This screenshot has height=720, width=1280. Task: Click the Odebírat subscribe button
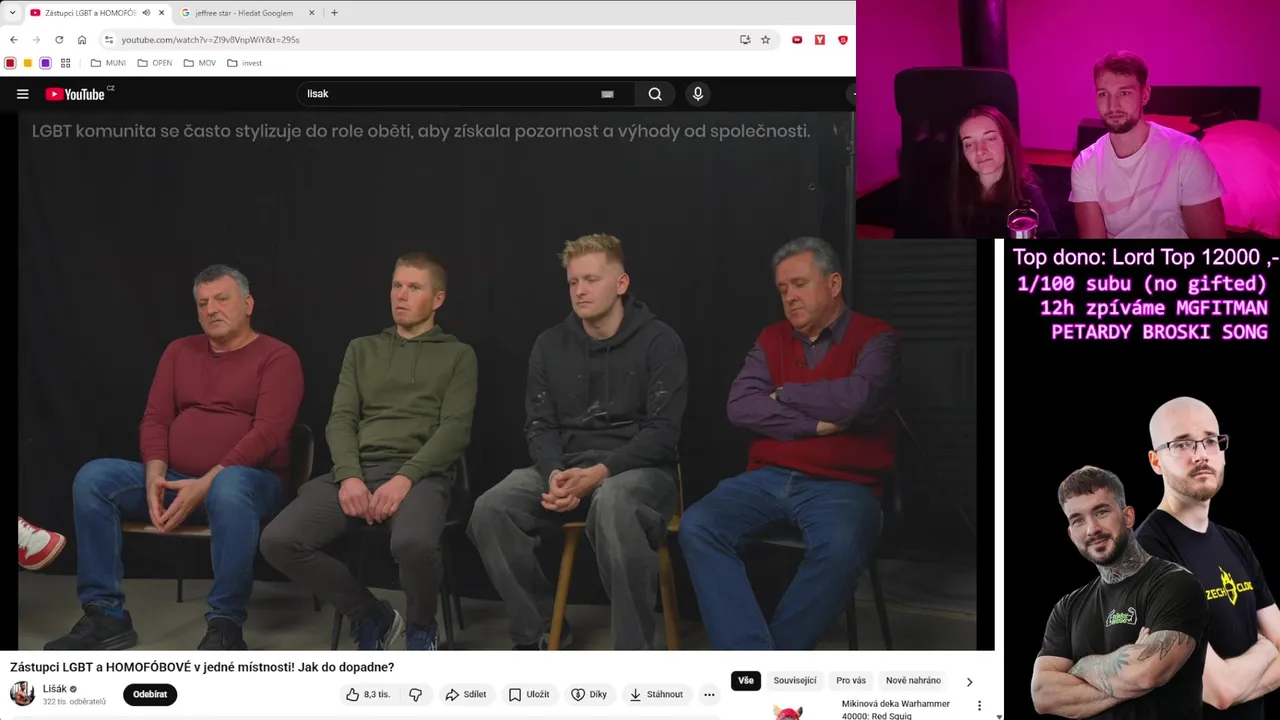[x=150, y=694]
